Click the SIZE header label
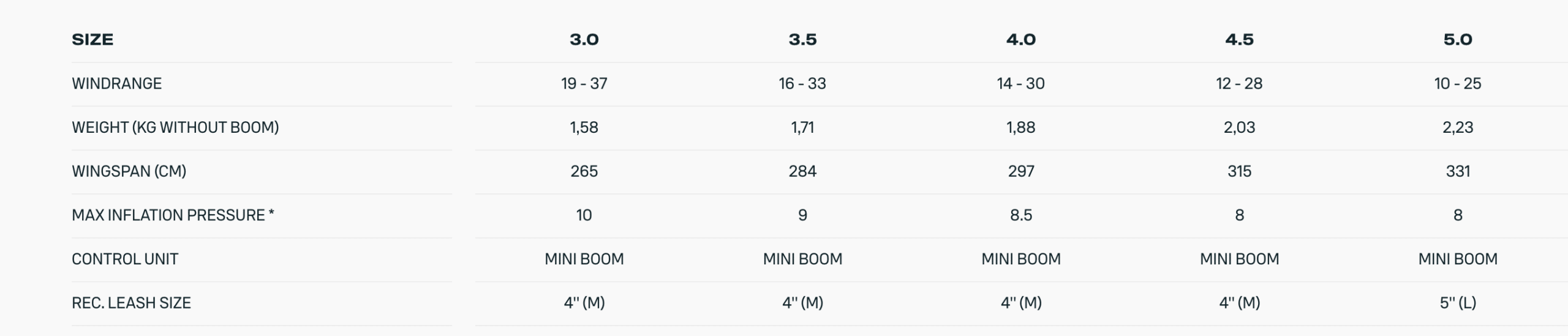 click(92, 40)
